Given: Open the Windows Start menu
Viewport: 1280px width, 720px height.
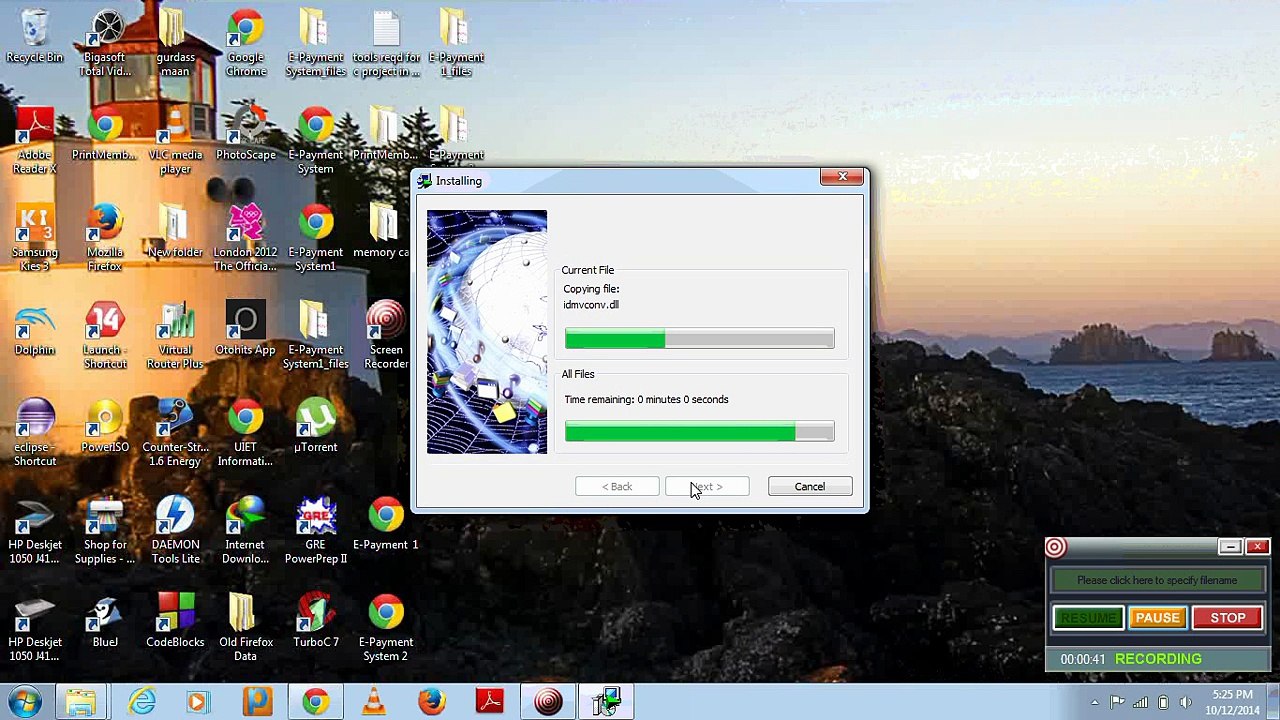Looking at the screenshot, I should [x=25, y=701].
